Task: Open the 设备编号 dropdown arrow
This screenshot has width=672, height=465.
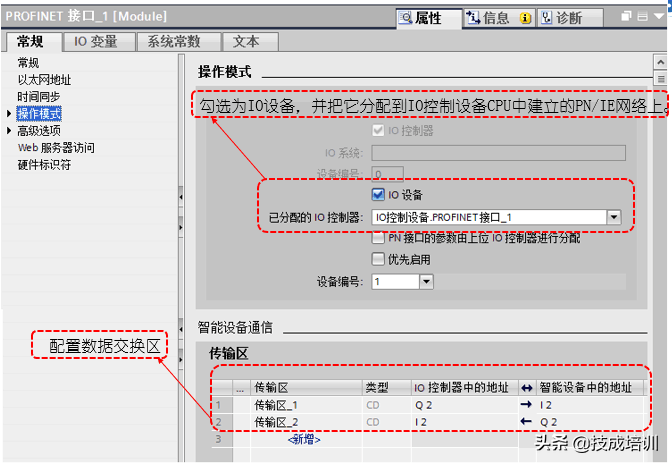Action: coord(426,282)
